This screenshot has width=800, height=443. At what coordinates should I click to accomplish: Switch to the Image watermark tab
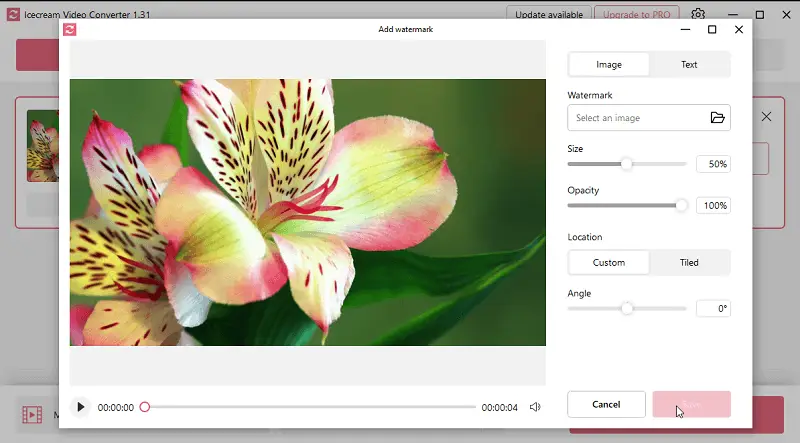pos(609,65)
